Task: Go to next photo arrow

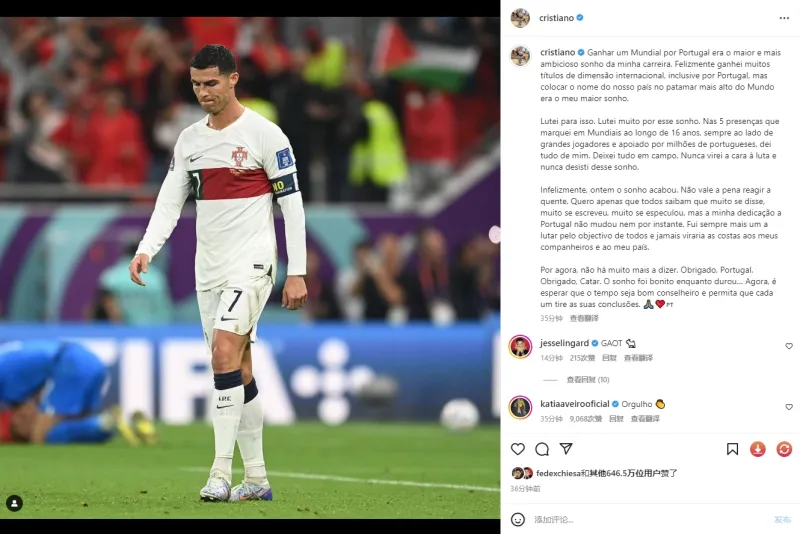Action: click(x=494, y=234)
